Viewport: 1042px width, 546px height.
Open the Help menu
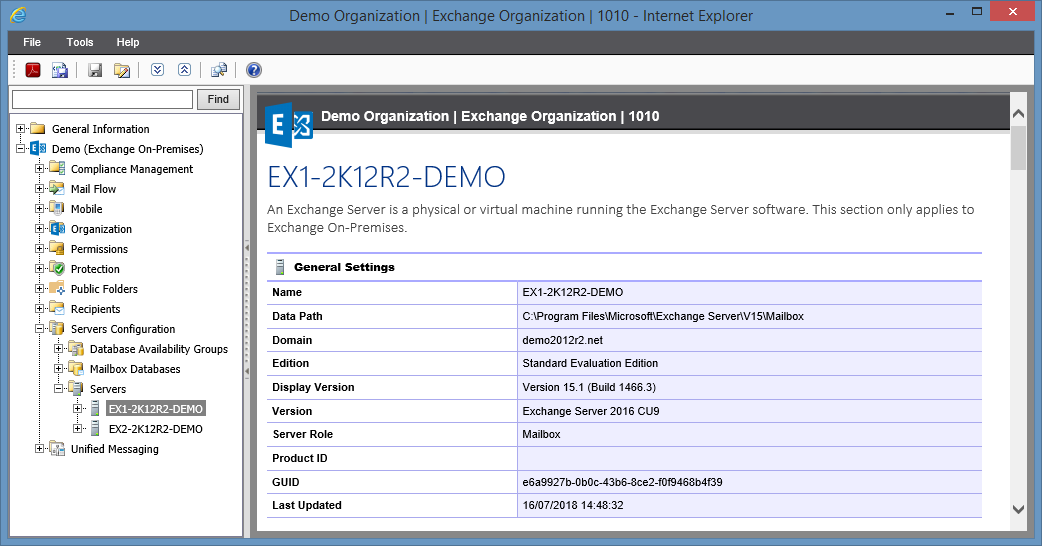(128, 42)
